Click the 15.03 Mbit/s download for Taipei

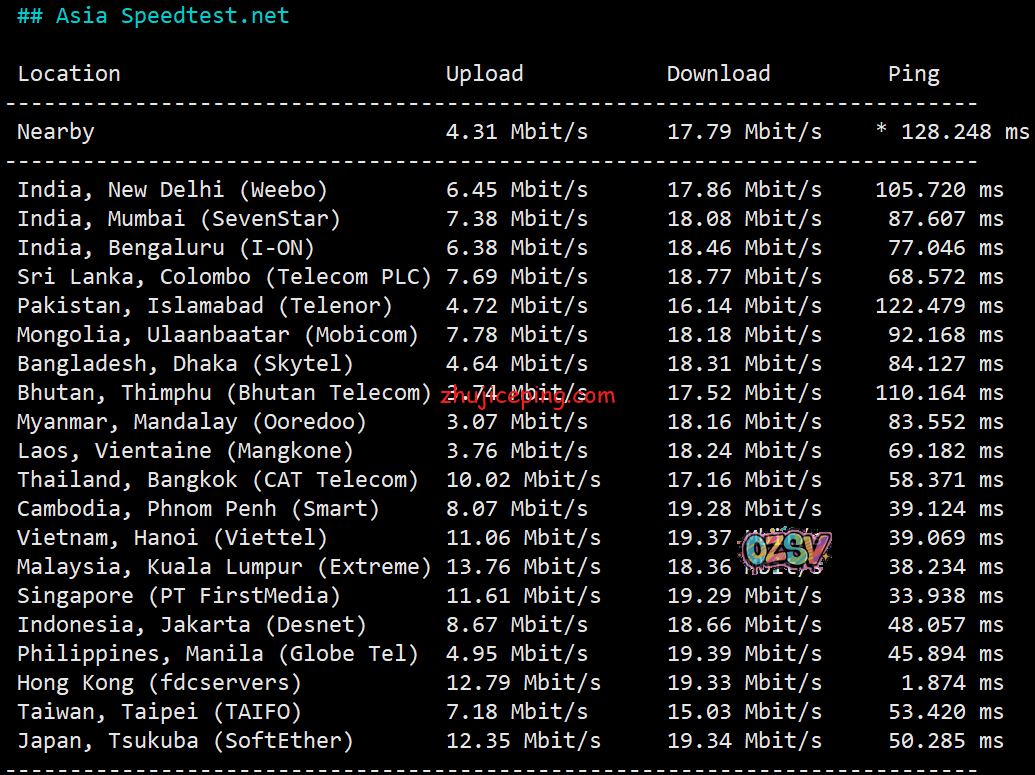(x=744, y=712)
